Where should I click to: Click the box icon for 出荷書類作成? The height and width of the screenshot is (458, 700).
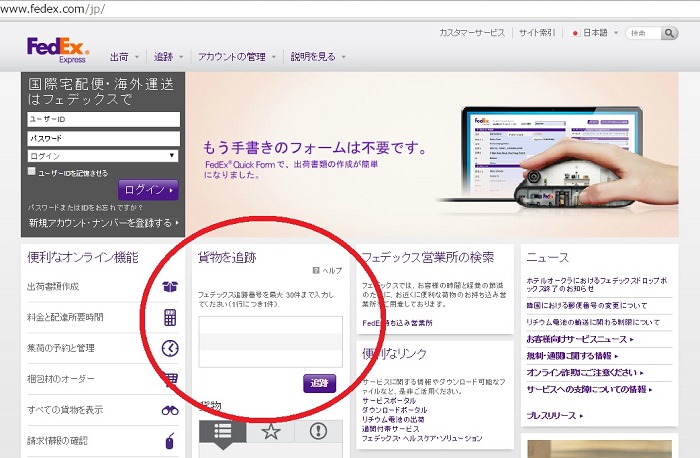(170, 287)
